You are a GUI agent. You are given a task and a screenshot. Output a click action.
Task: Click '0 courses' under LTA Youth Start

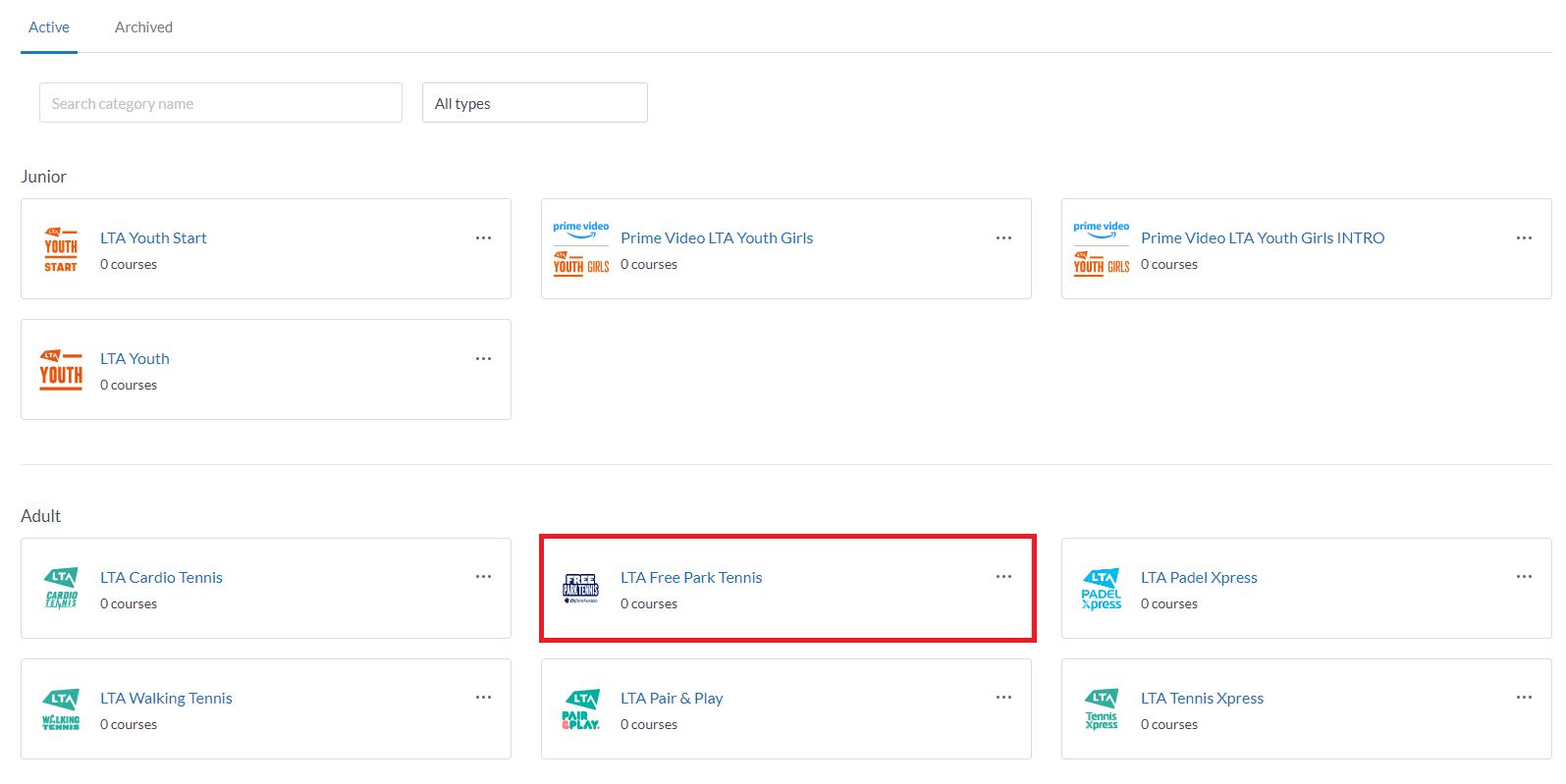[x=129, y=264]
